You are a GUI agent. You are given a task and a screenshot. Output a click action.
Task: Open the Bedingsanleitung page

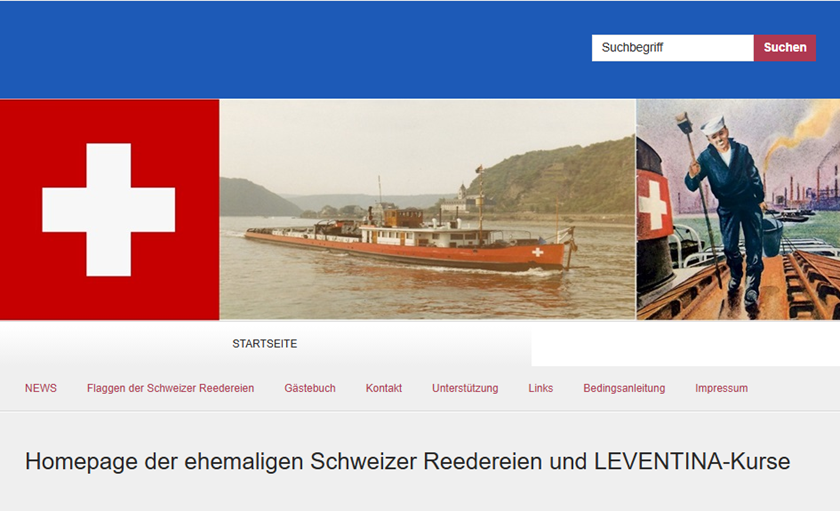coord(624,388)
